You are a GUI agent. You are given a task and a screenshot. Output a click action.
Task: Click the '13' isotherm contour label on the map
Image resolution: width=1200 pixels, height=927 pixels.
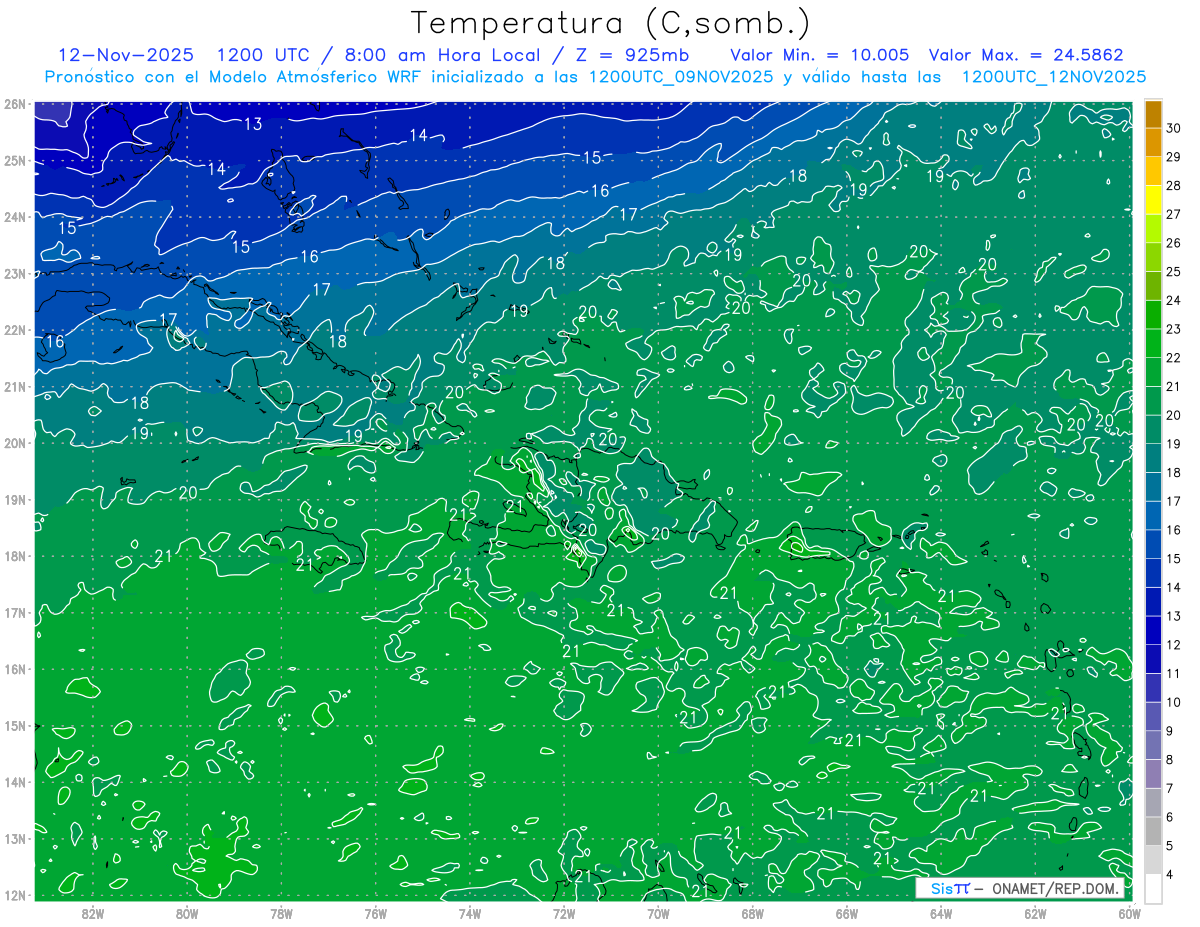pos(253,124)
